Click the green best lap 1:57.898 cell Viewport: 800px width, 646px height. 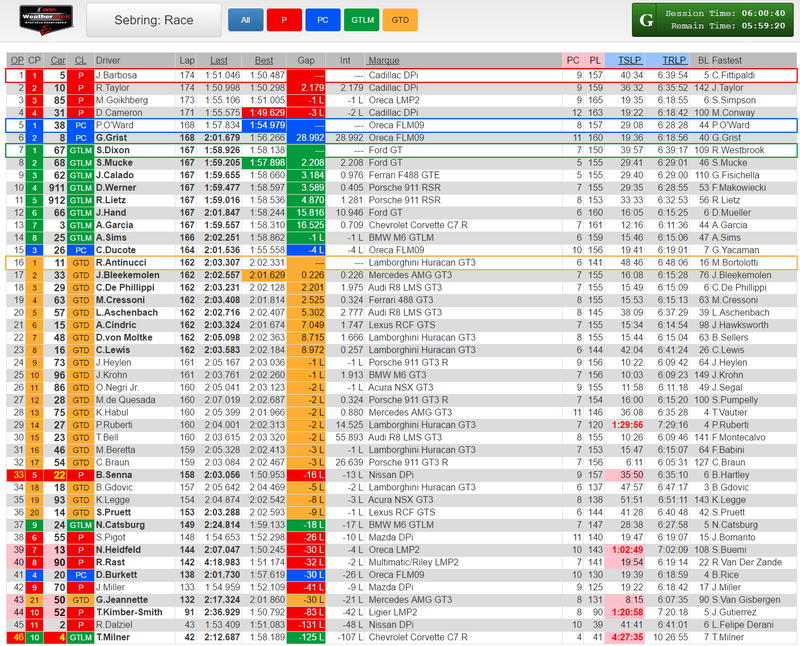coord(264,163)
